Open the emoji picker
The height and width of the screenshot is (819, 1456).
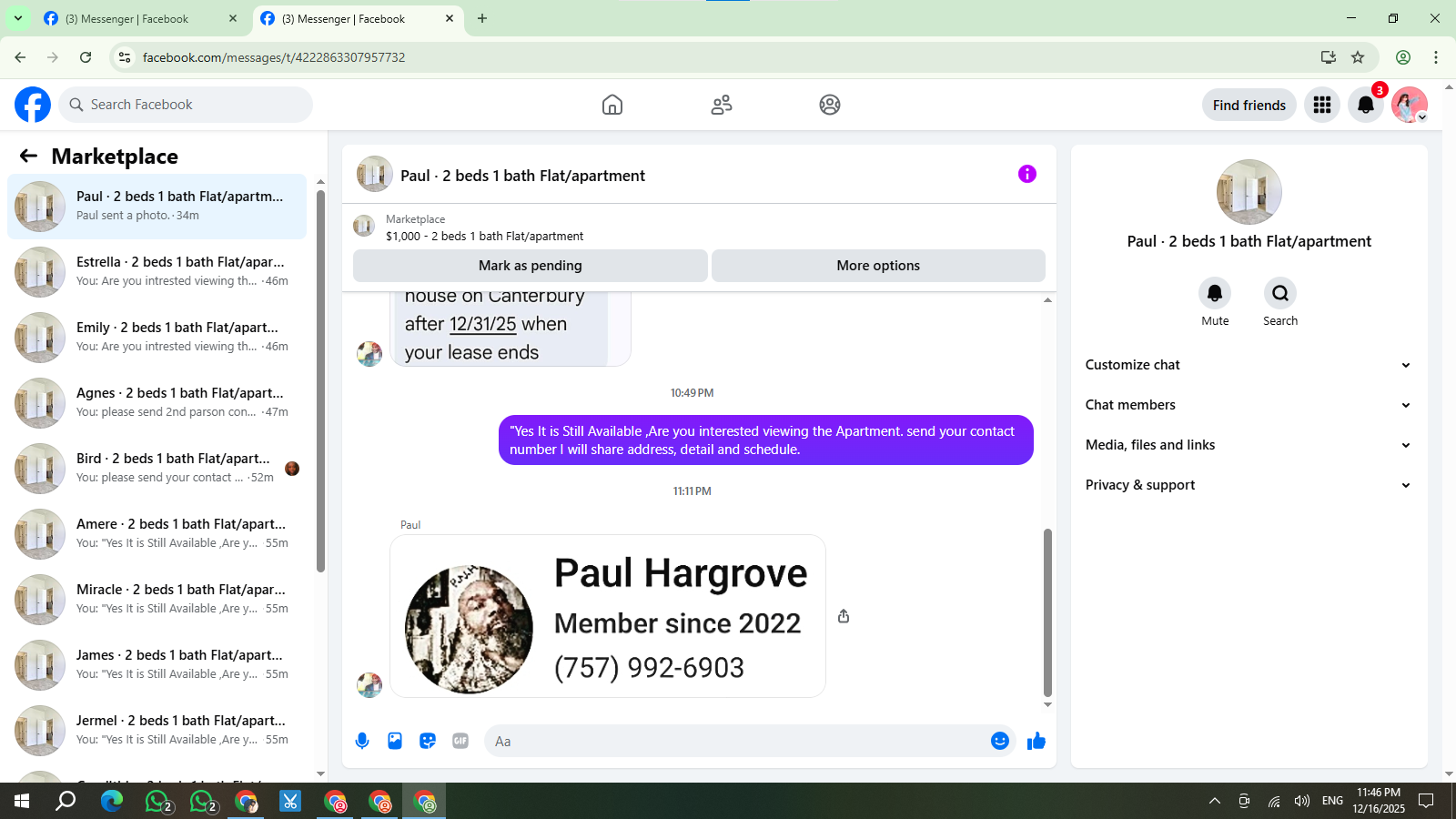tap(1000, 741)
